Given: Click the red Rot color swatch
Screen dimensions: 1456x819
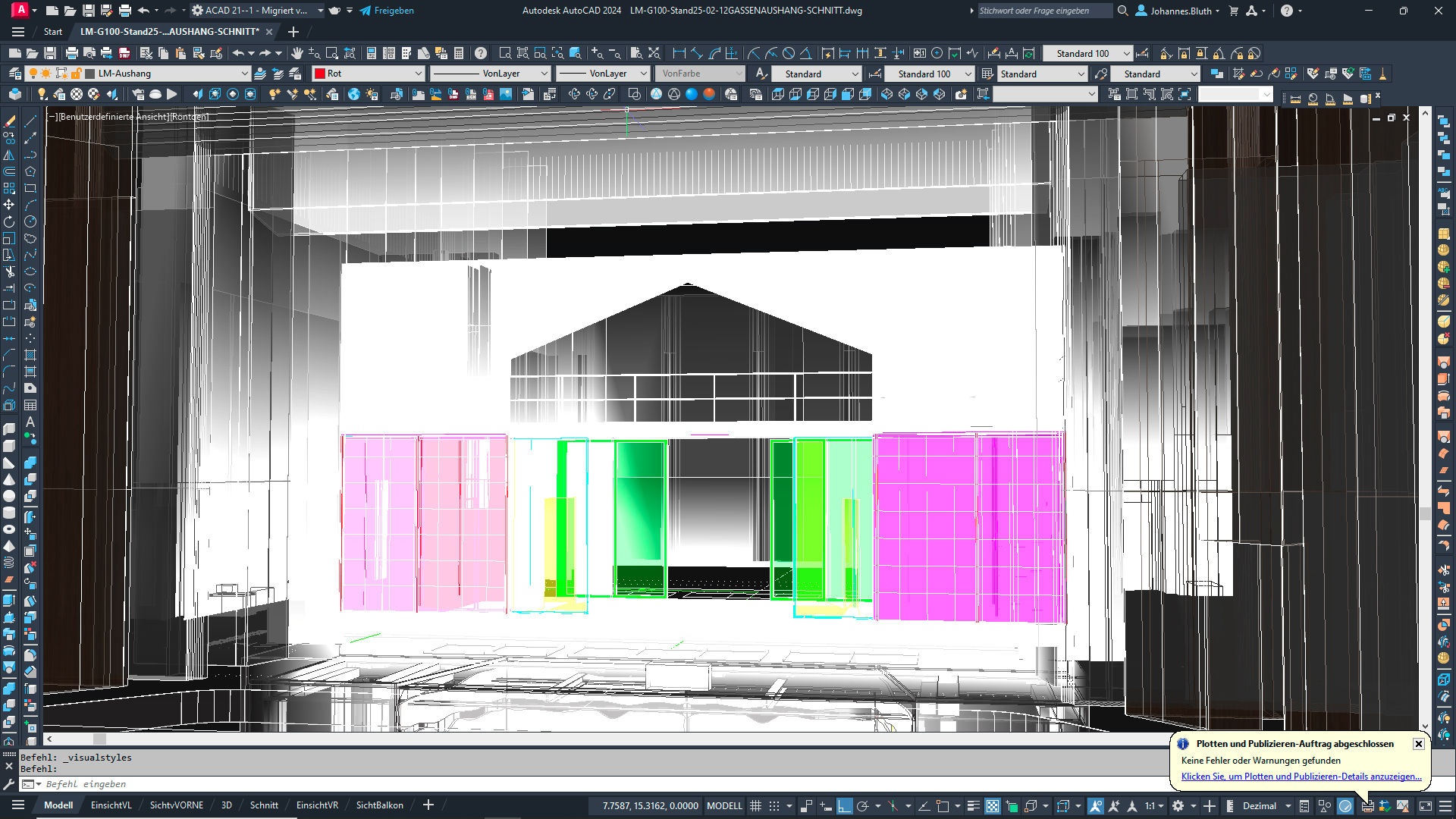Looking at the screenshot, I should click(x=320, y=74).
